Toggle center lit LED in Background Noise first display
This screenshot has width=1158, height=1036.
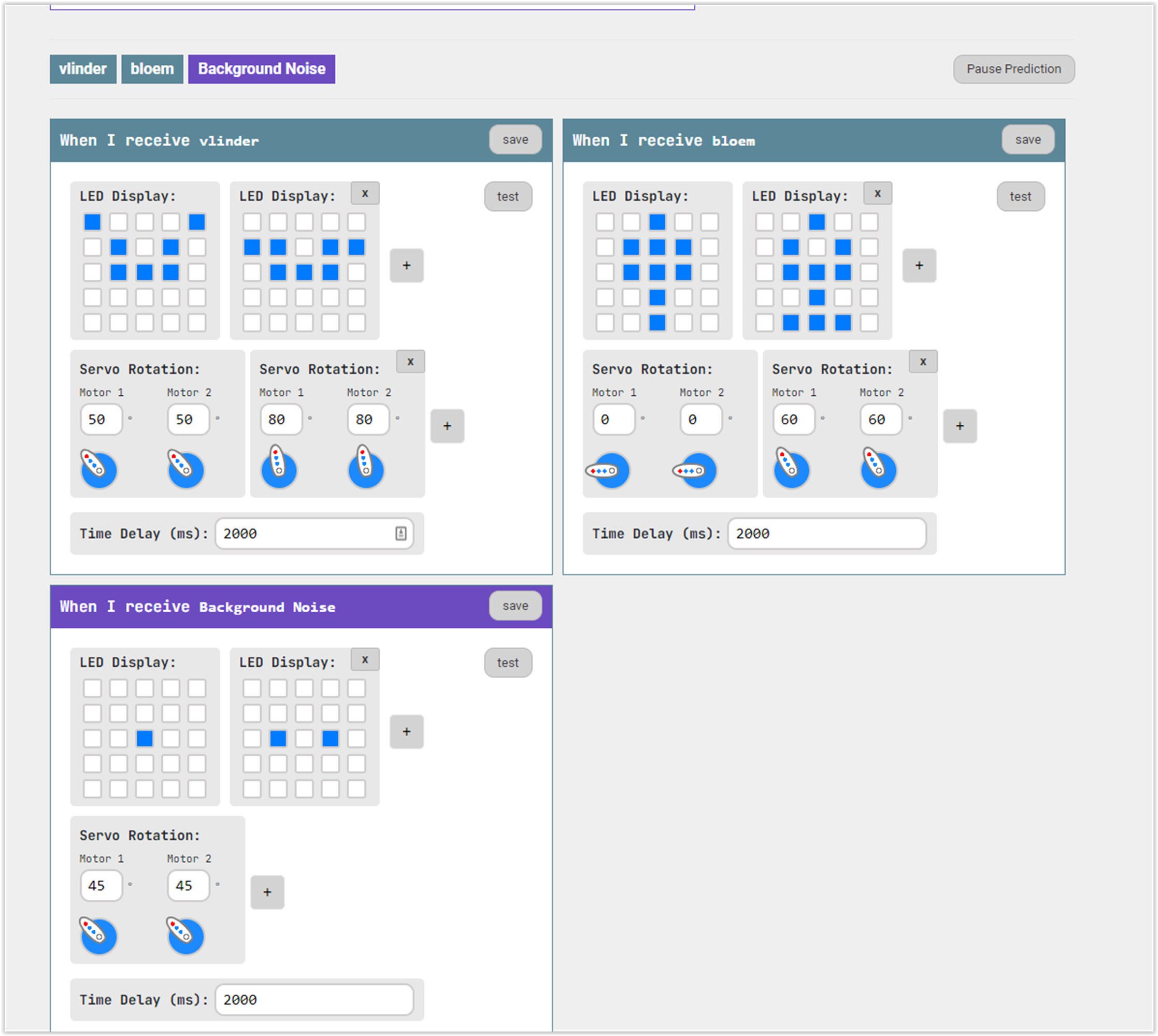coord(145,738)
